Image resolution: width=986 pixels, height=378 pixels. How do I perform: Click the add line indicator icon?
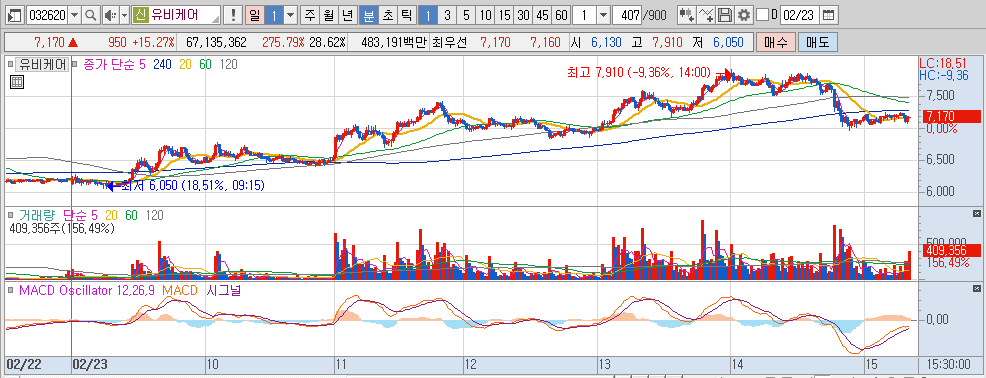coord(707,15)
